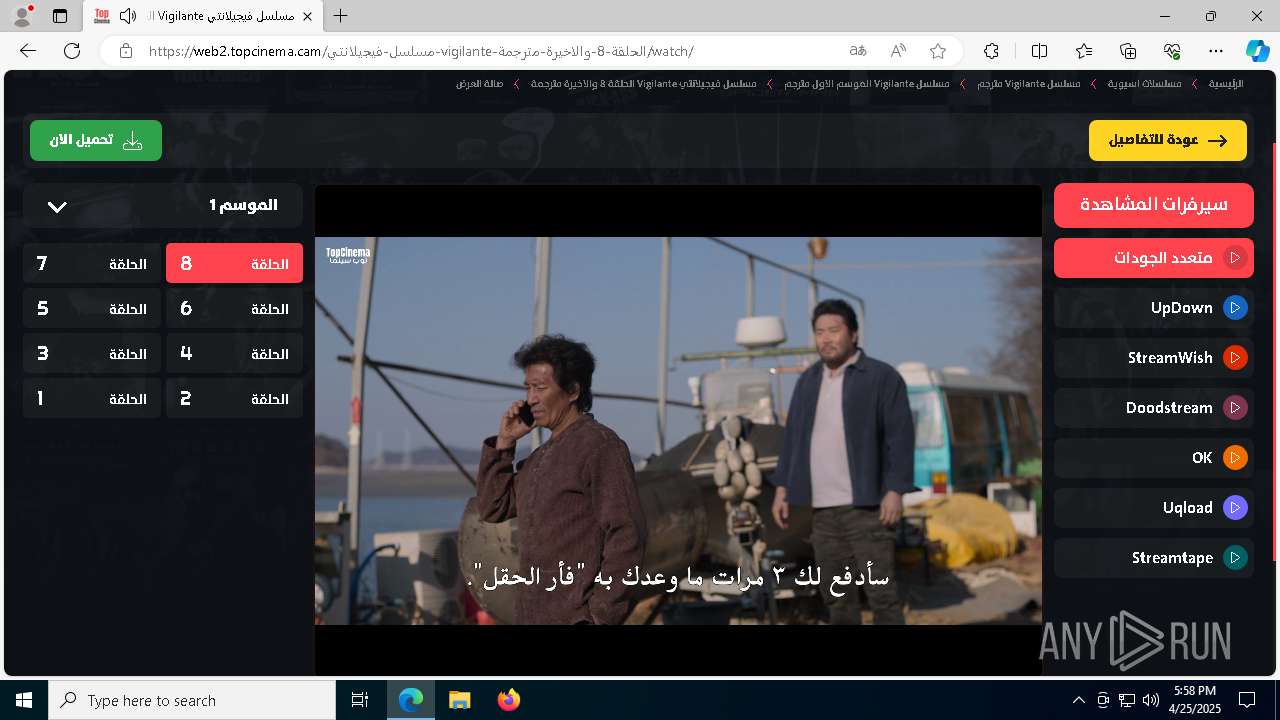Select episode 2
1280x720 pixels.
click(234, 399)
